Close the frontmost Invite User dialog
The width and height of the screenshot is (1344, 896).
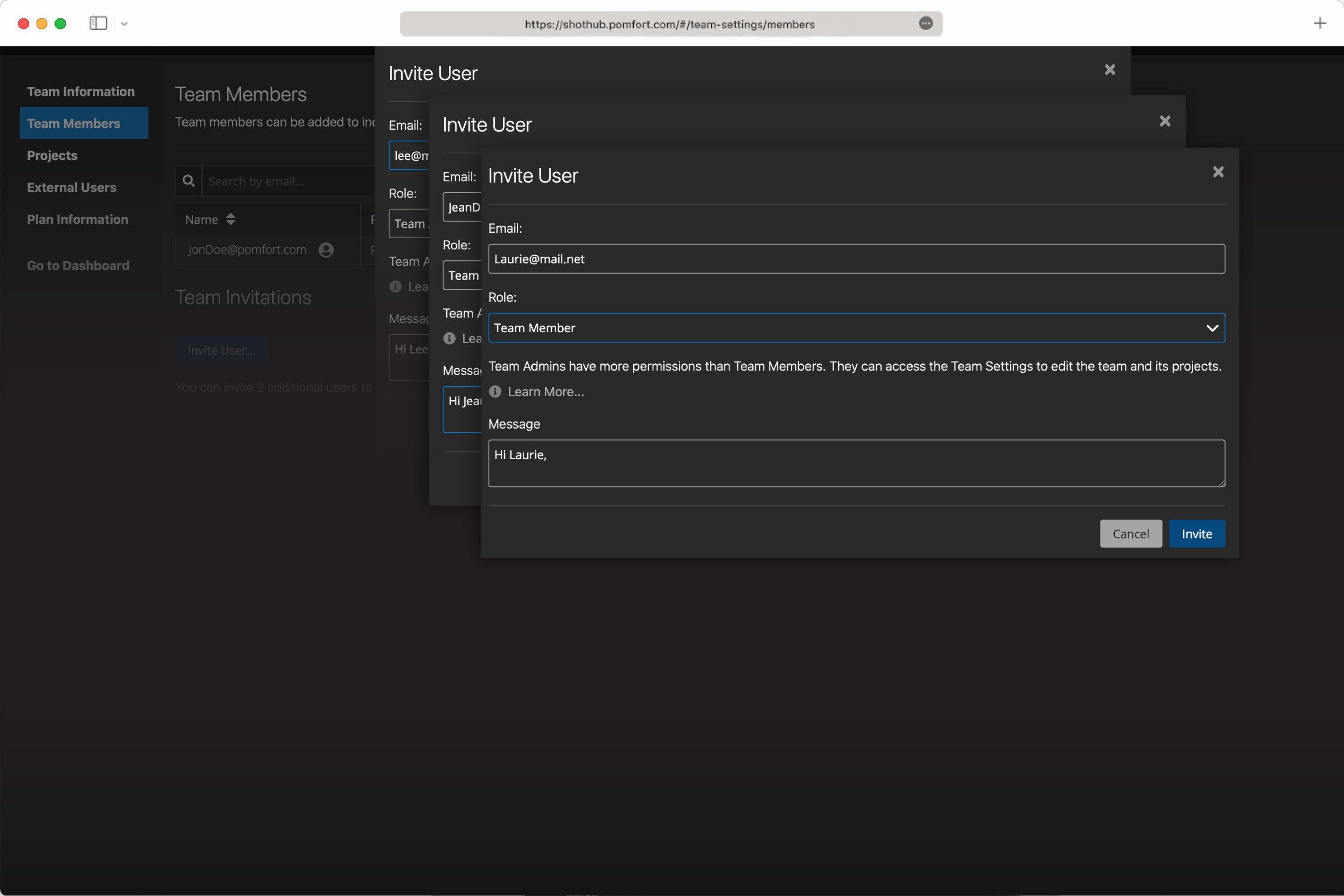pyautogui.click(x=1218, y=172)
